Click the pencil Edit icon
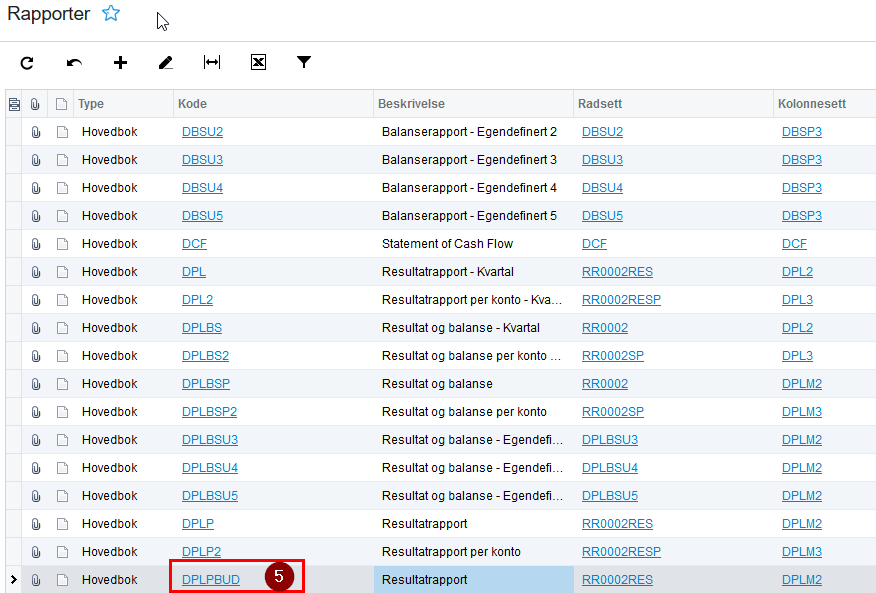The height and width of the screenshot is (593, 876). pyautogui.click(x=166, y=63)
